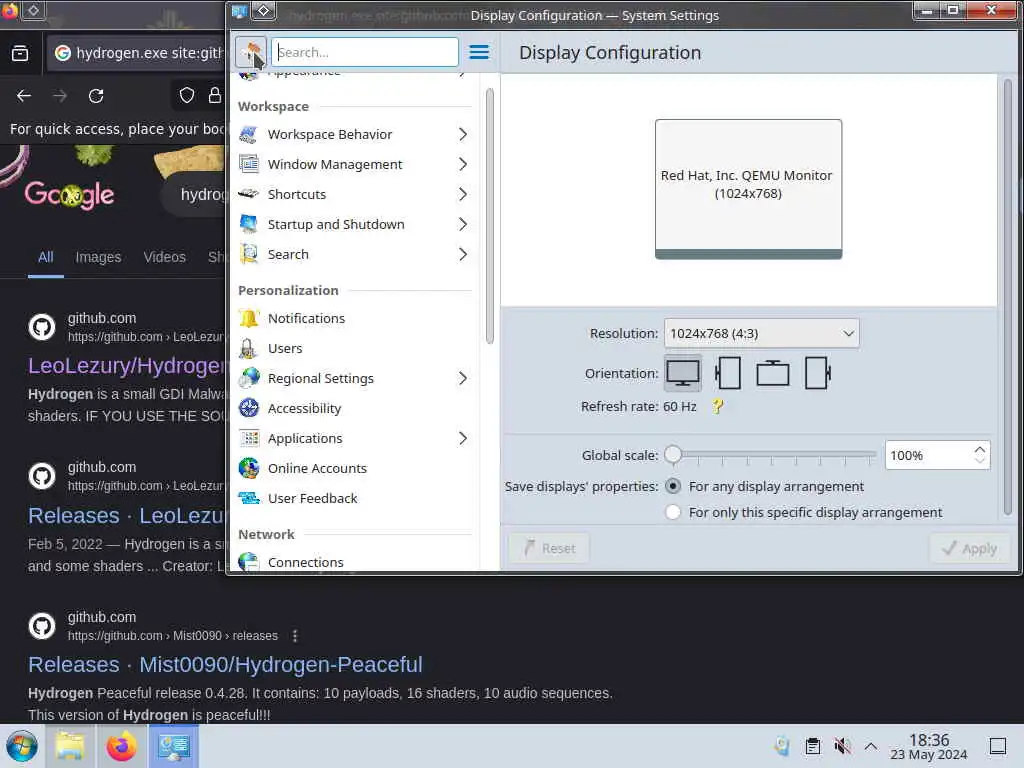This screenshot has height=768, width=1024.
Task: Select rotate right portrait orientation
Action: 818,374
